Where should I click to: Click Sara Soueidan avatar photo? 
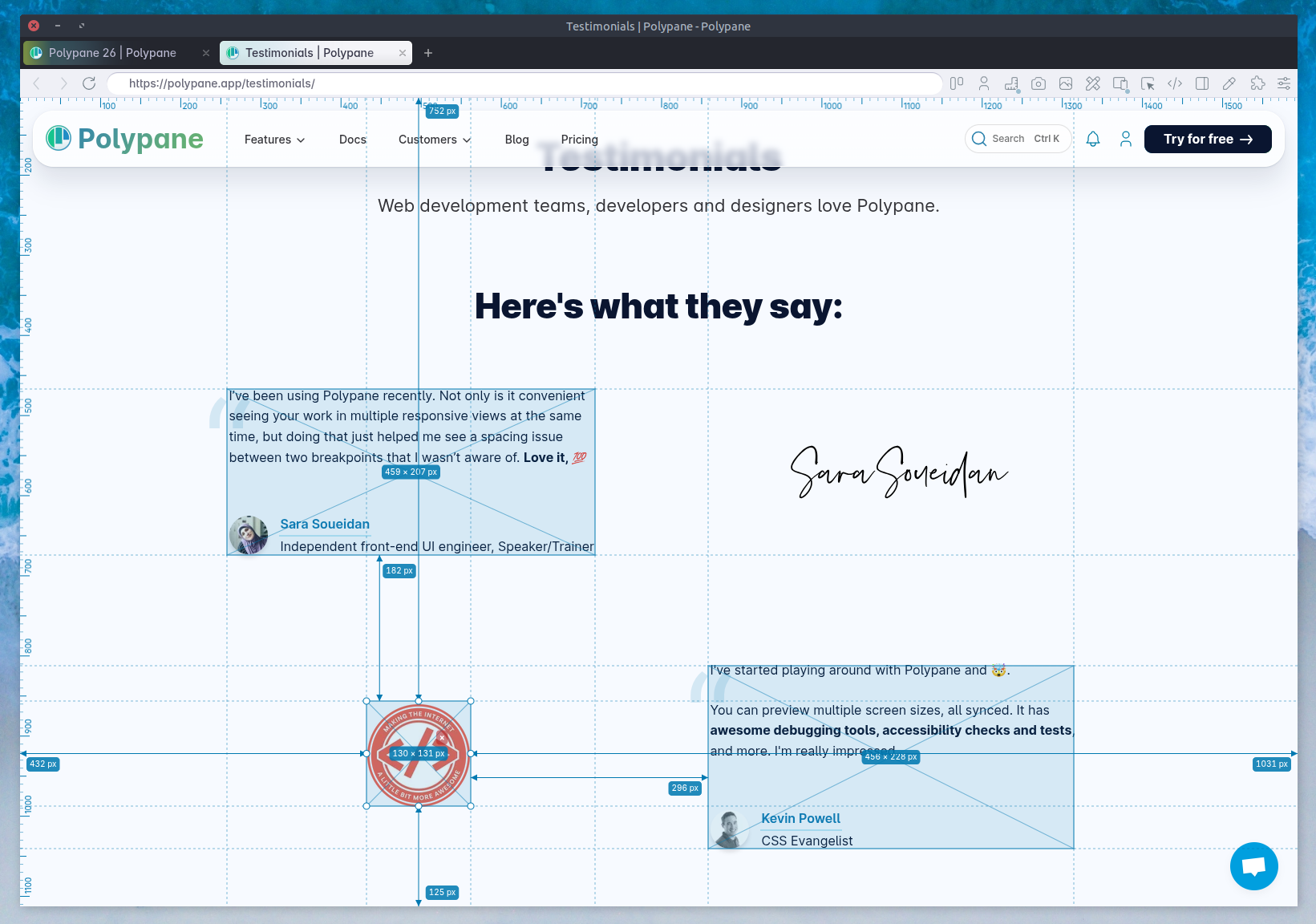249,535
